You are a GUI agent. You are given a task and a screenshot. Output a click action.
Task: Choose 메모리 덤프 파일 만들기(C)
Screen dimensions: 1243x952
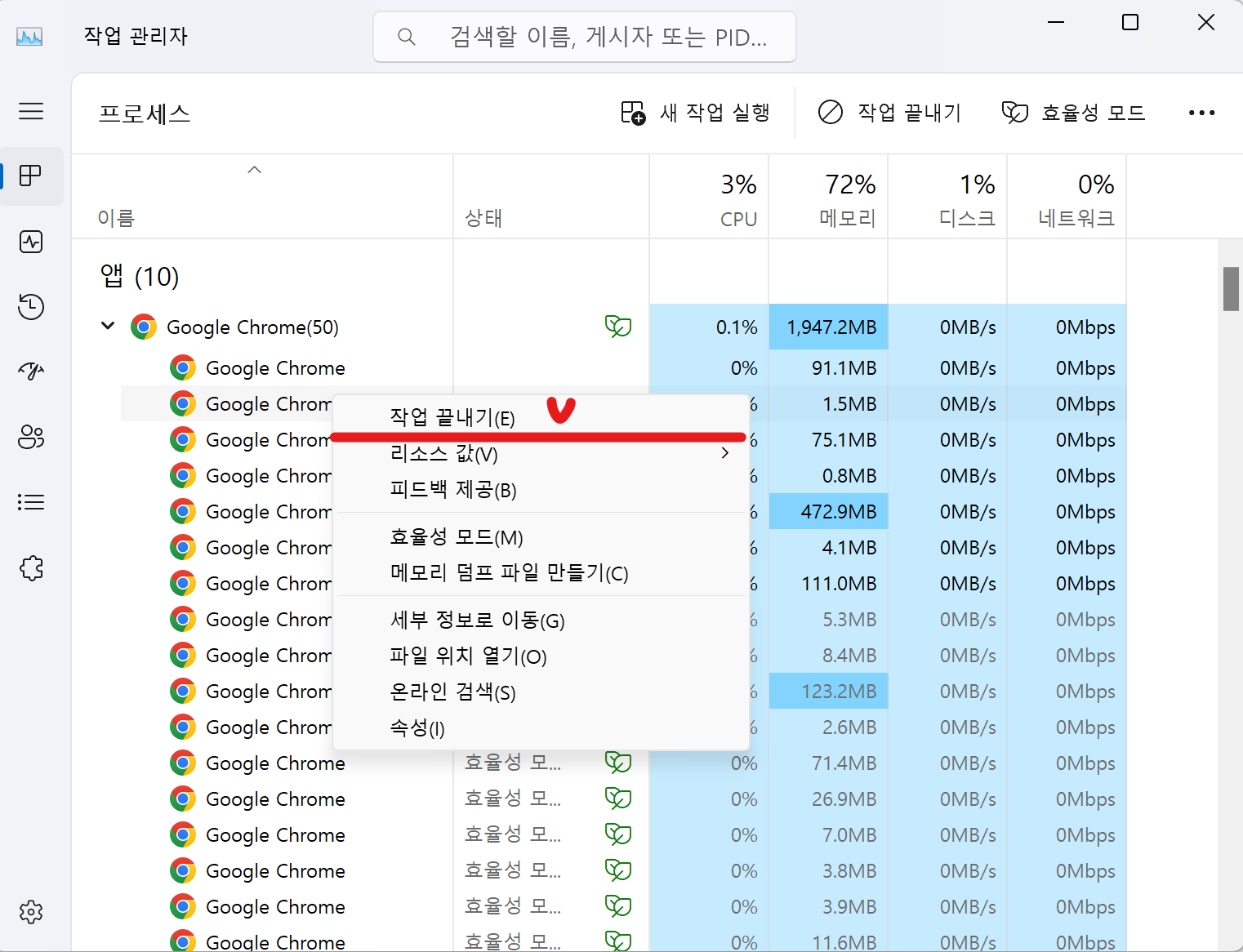pyautogui.click(x=541, y=573)
